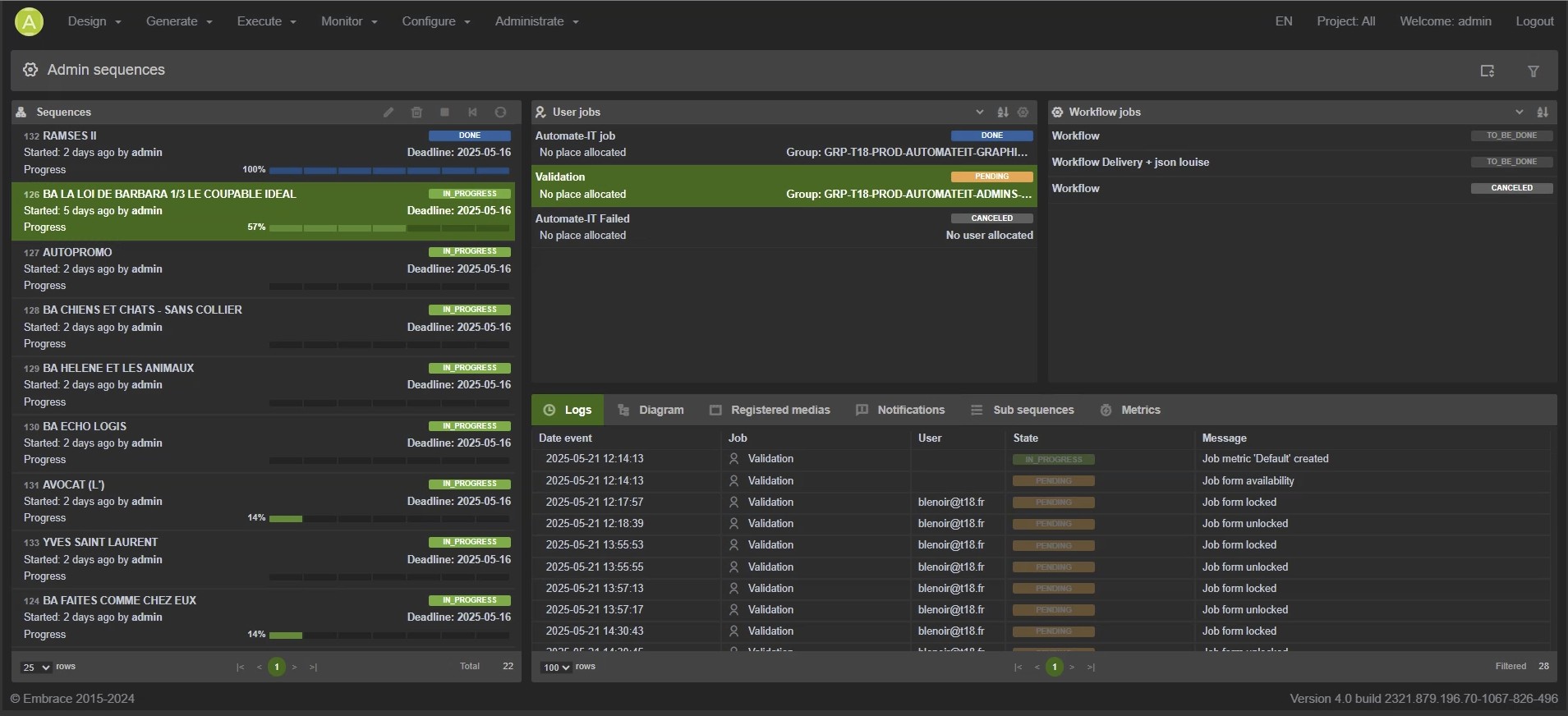Expand the User jobs chevron dropdown

(980, 112)
